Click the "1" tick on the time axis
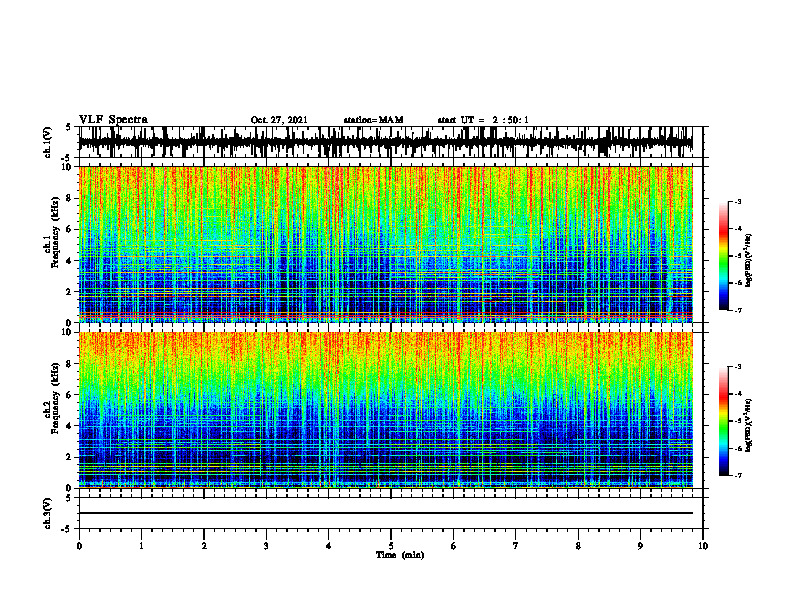This screenshot has width=792, height=612. [x=141, y=546]
